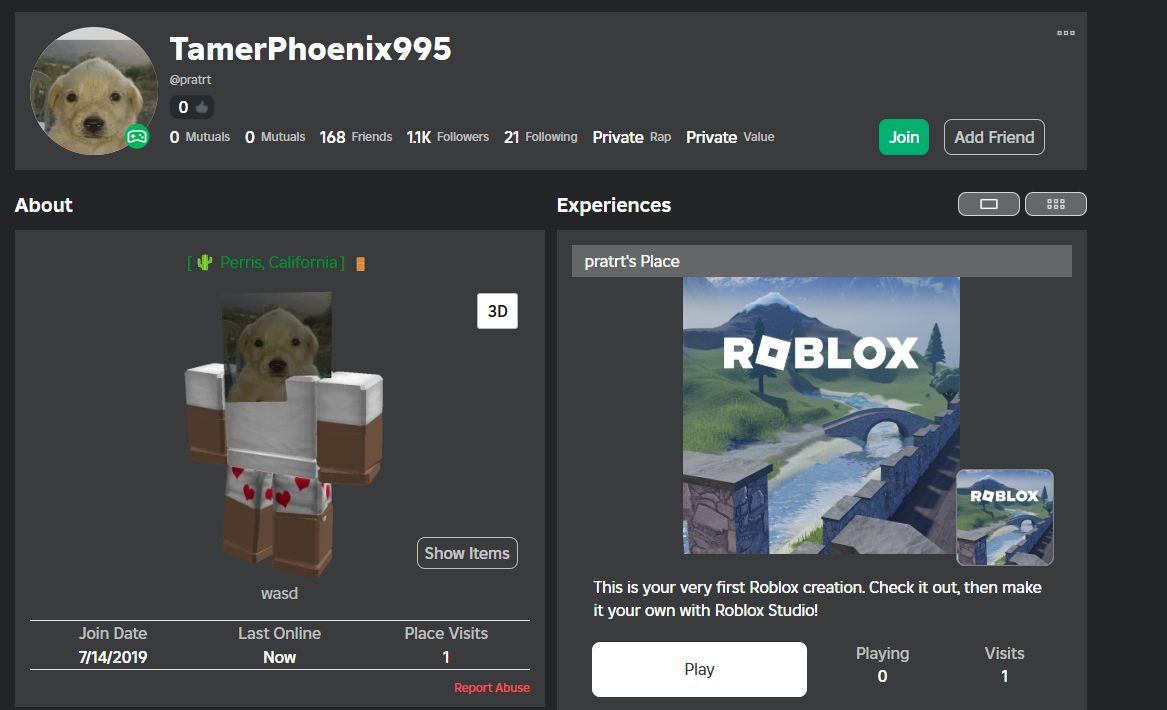Switch Experiences to slideshow view
Viewport: 1167px width, 710px height.
pos(988,204)
